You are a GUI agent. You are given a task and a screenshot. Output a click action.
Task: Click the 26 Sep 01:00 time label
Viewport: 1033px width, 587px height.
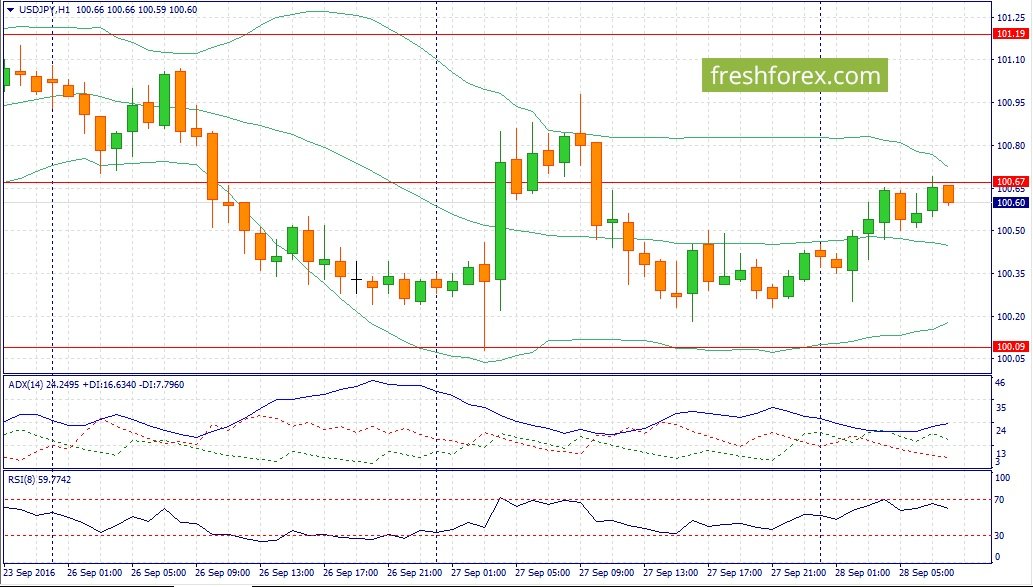coord(95,573)
